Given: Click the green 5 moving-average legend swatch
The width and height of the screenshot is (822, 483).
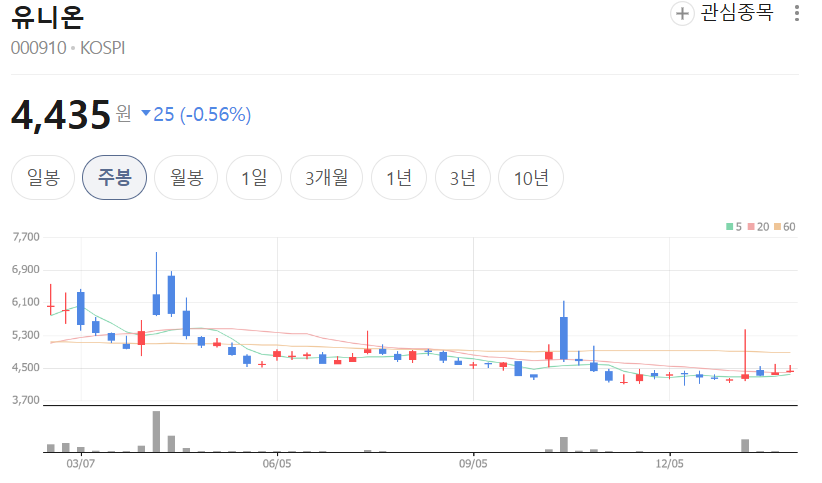Looking at the screenshot, I should click(x=729, y=227).
